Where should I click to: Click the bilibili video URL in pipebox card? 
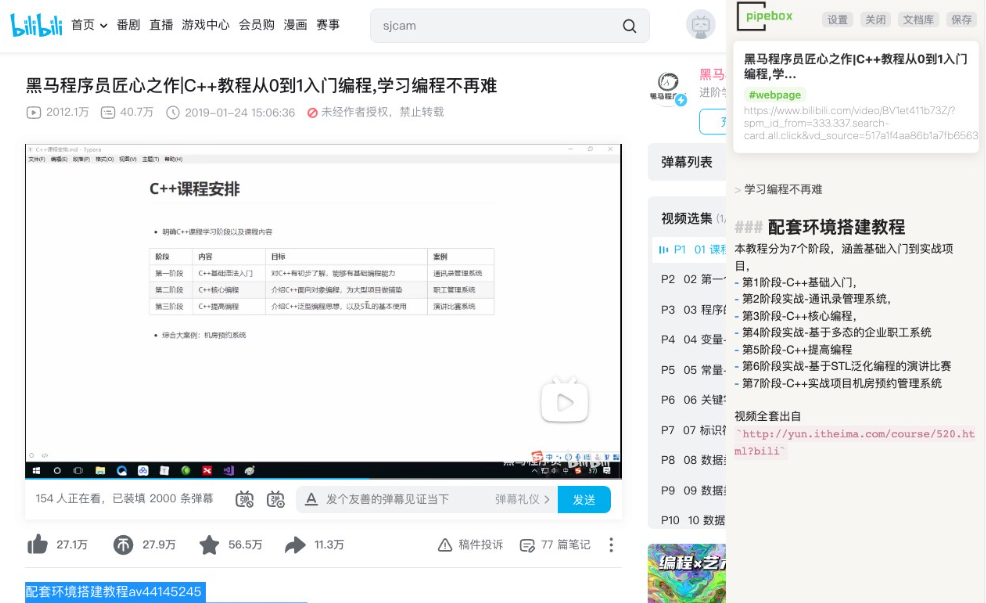click(860, 123)
